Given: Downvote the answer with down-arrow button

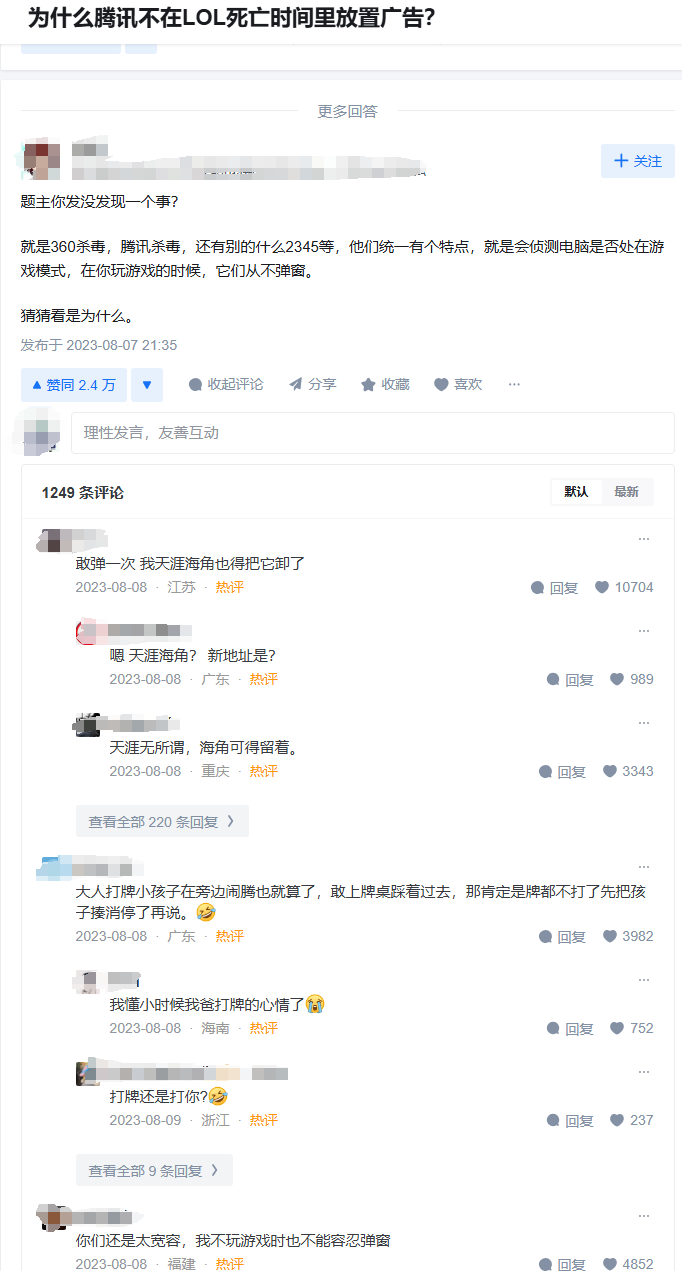Looking at the screenshot, I should [146, 385].
